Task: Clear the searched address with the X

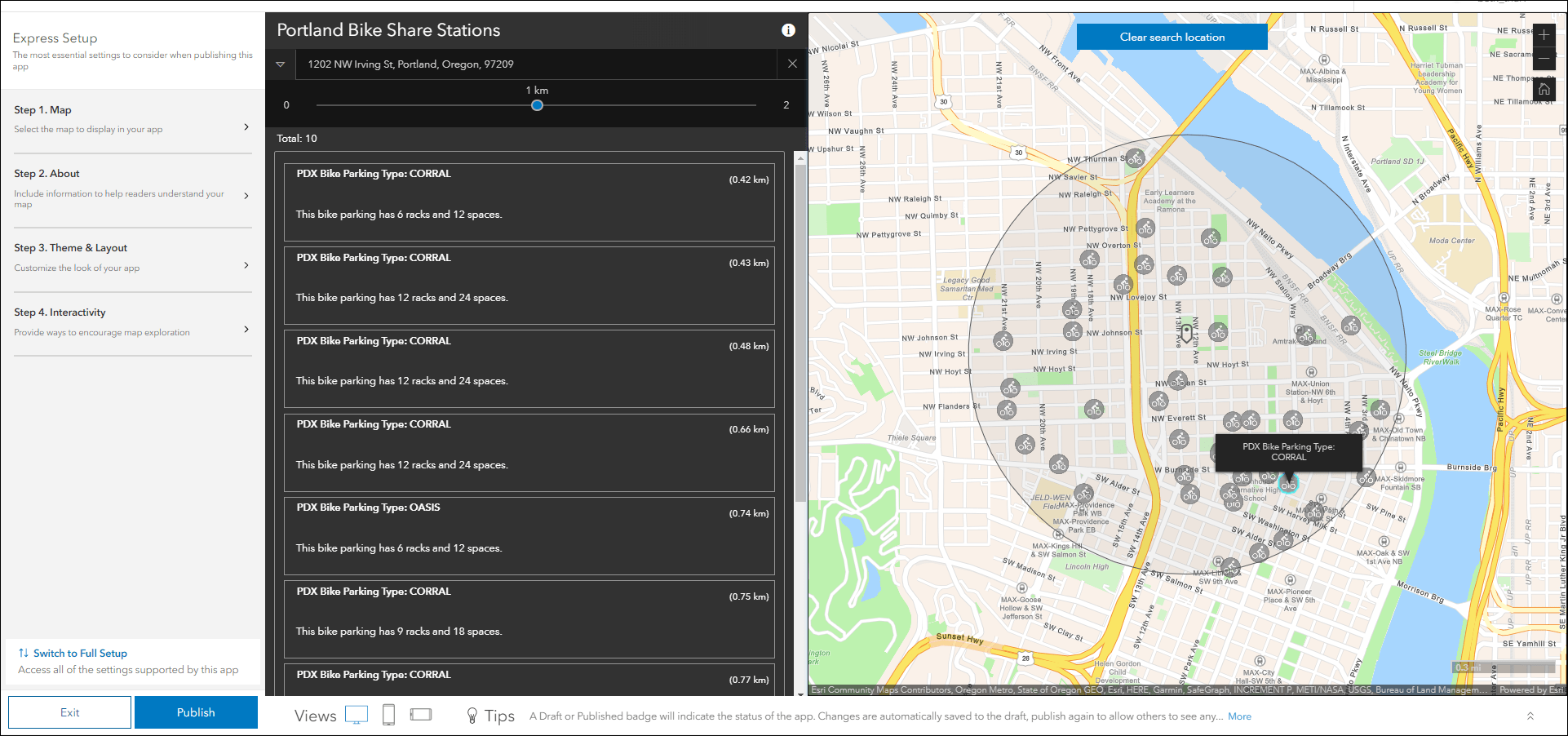Action: point(792,64)
